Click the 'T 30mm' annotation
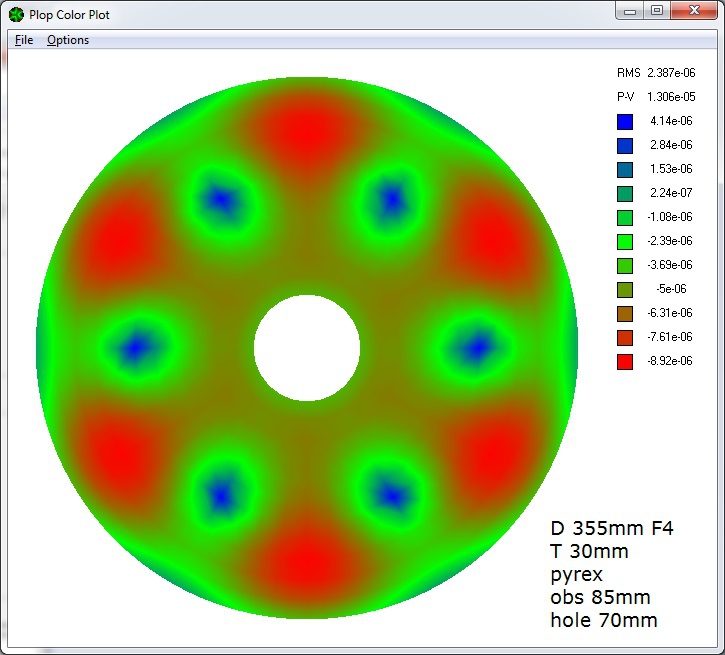The width and height of the screenshot is (725, 655). point(589,551)
